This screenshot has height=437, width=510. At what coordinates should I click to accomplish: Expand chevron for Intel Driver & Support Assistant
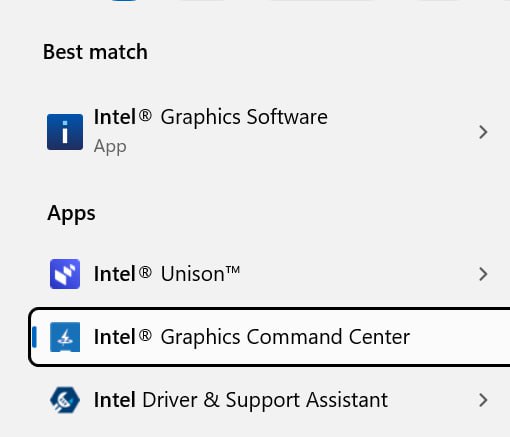[x=483, y=400]
